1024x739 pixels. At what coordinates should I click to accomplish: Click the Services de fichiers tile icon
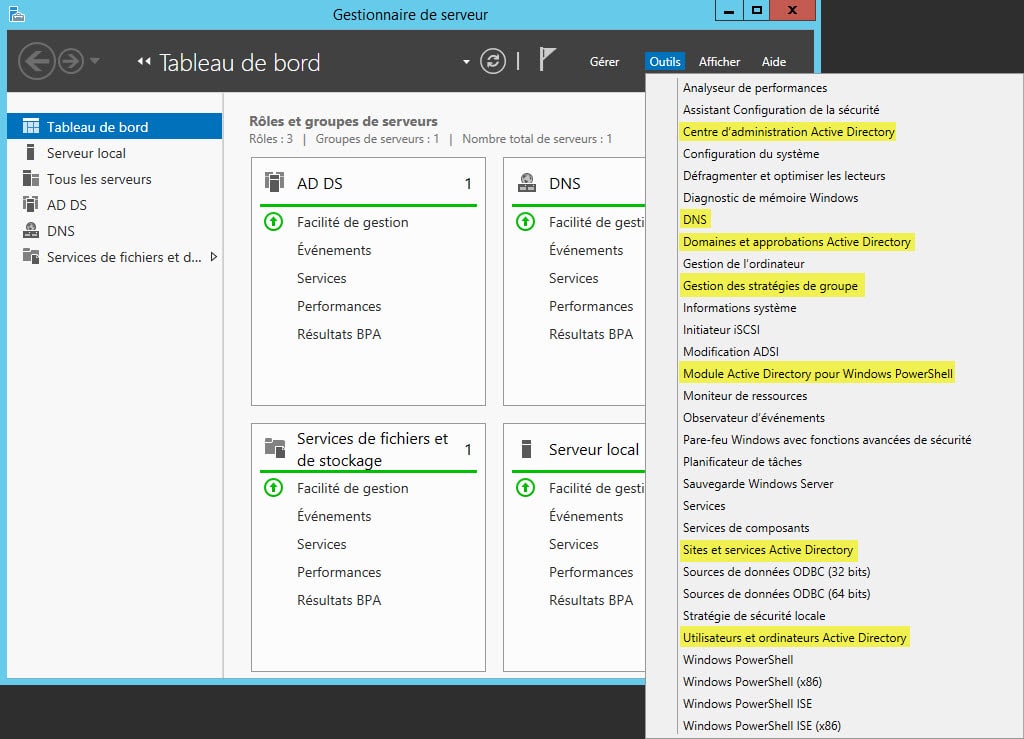pos(275,448)
